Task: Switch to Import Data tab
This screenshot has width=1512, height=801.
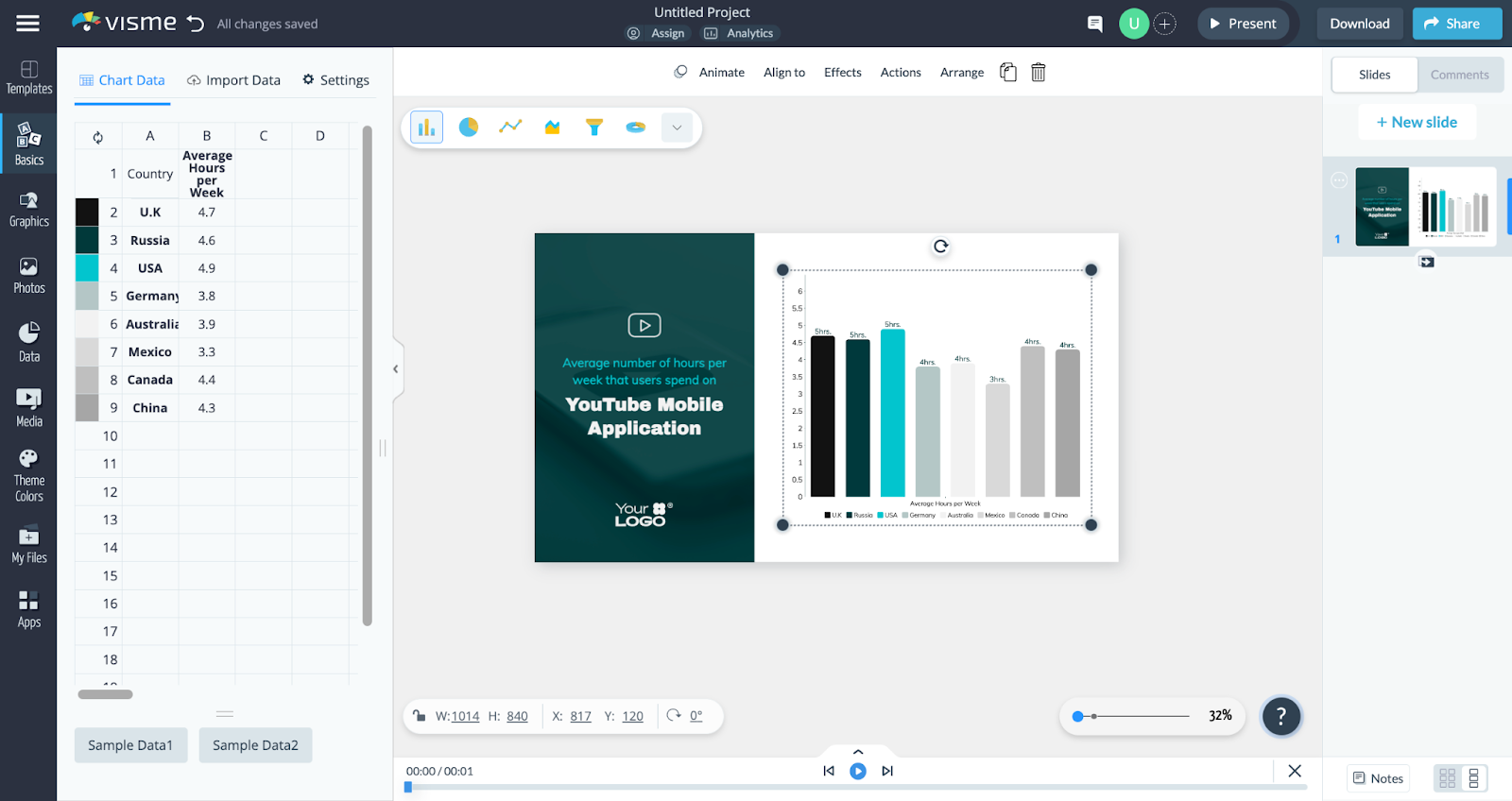Action: coord(233,80)
